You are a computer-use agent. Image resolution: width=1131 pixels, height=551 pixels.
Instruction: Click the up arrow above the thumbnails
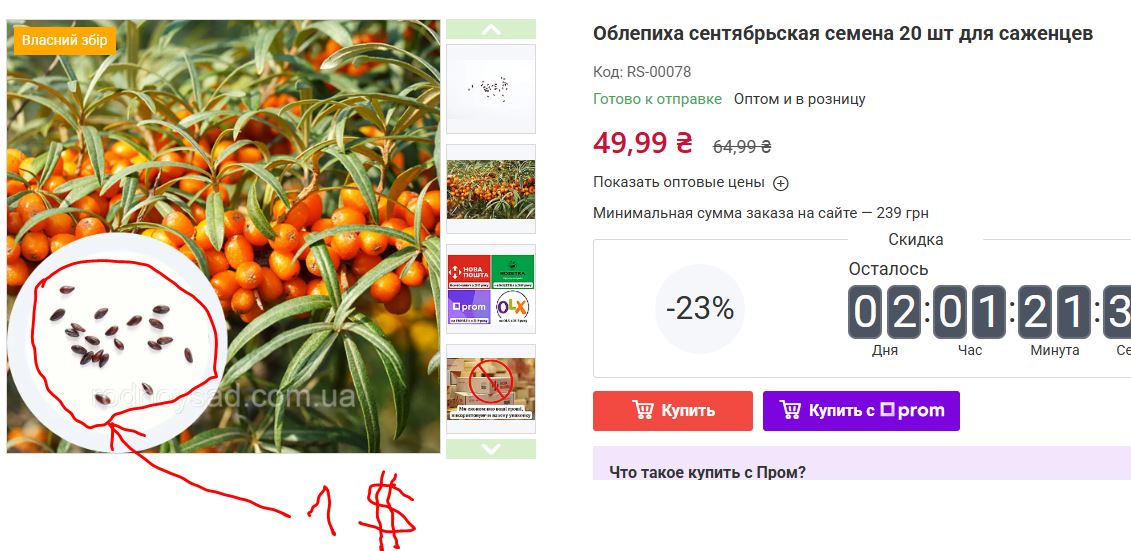490,30
